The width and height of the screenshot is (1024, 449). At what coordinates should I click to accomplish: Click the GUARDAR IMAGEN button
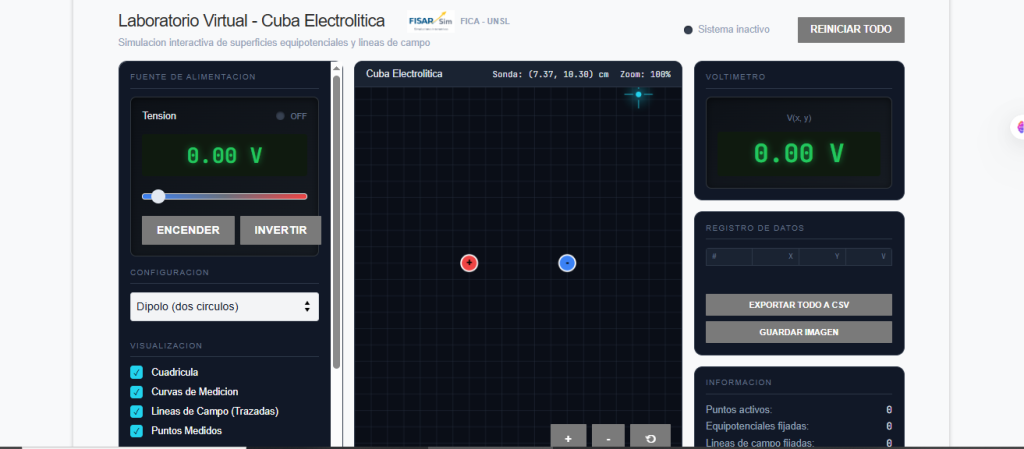tap(798, 331)
